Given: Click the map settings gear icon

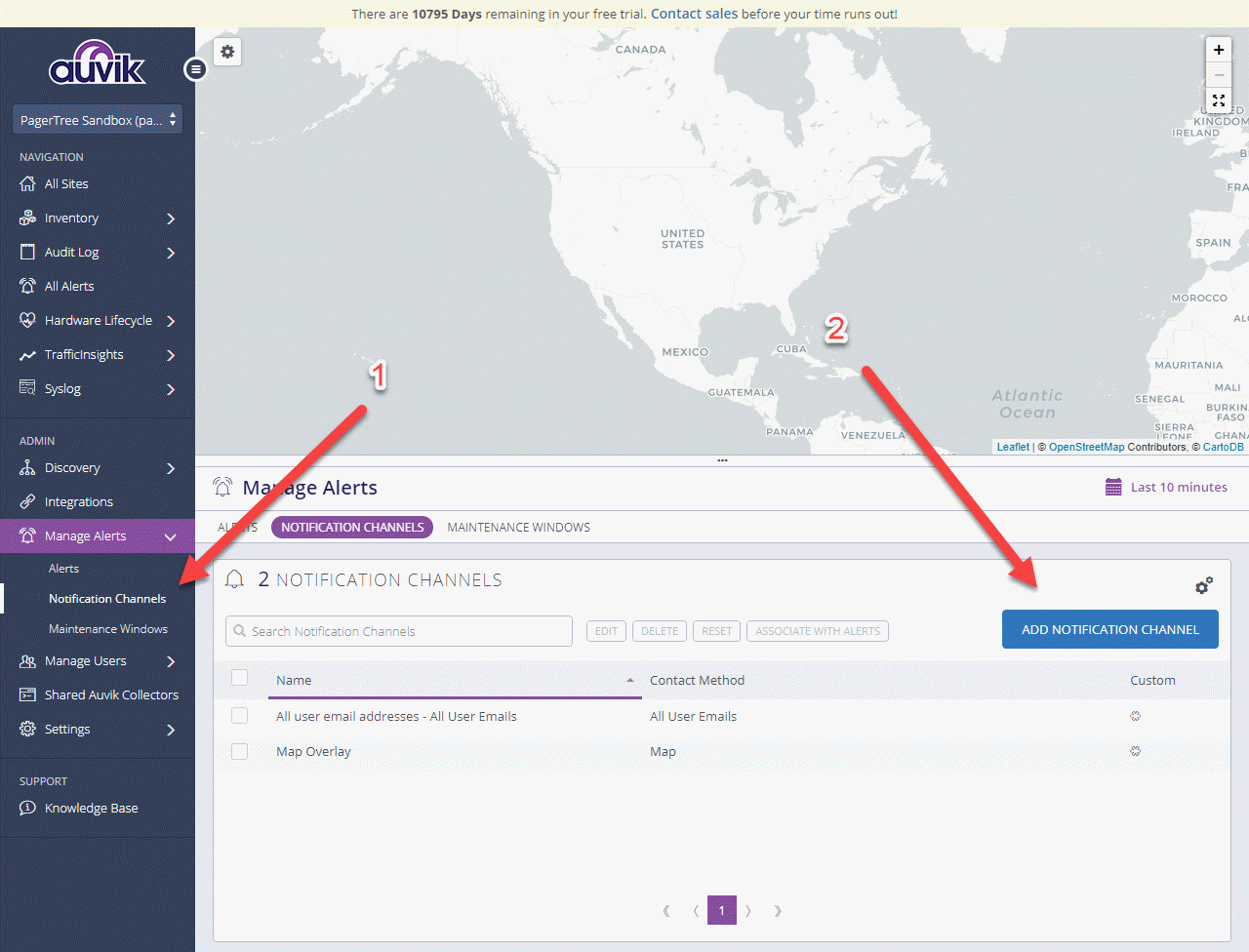Looking at the screenshot, I should (227, 52).
